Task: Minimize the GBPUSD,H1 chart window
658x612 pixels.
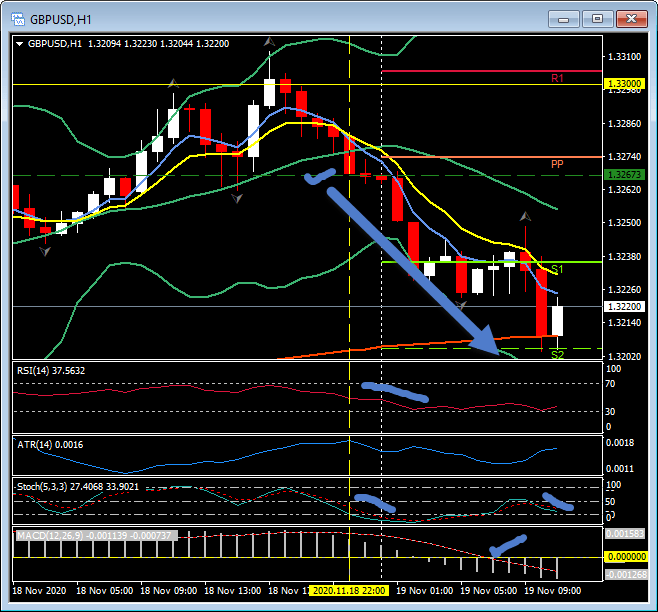Action: coord(563,19)
